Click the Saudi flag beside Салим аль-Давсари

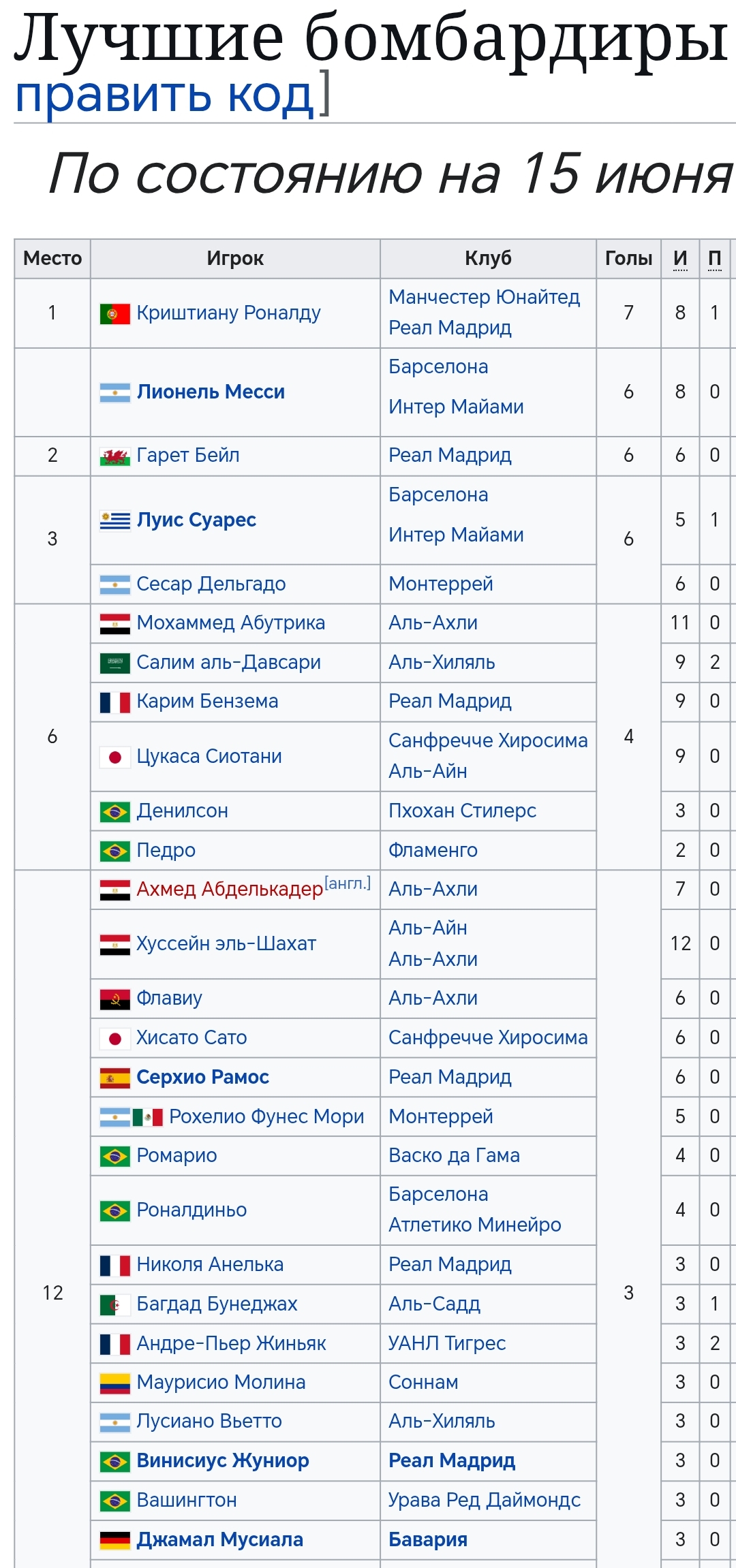(x=114, y=663)
